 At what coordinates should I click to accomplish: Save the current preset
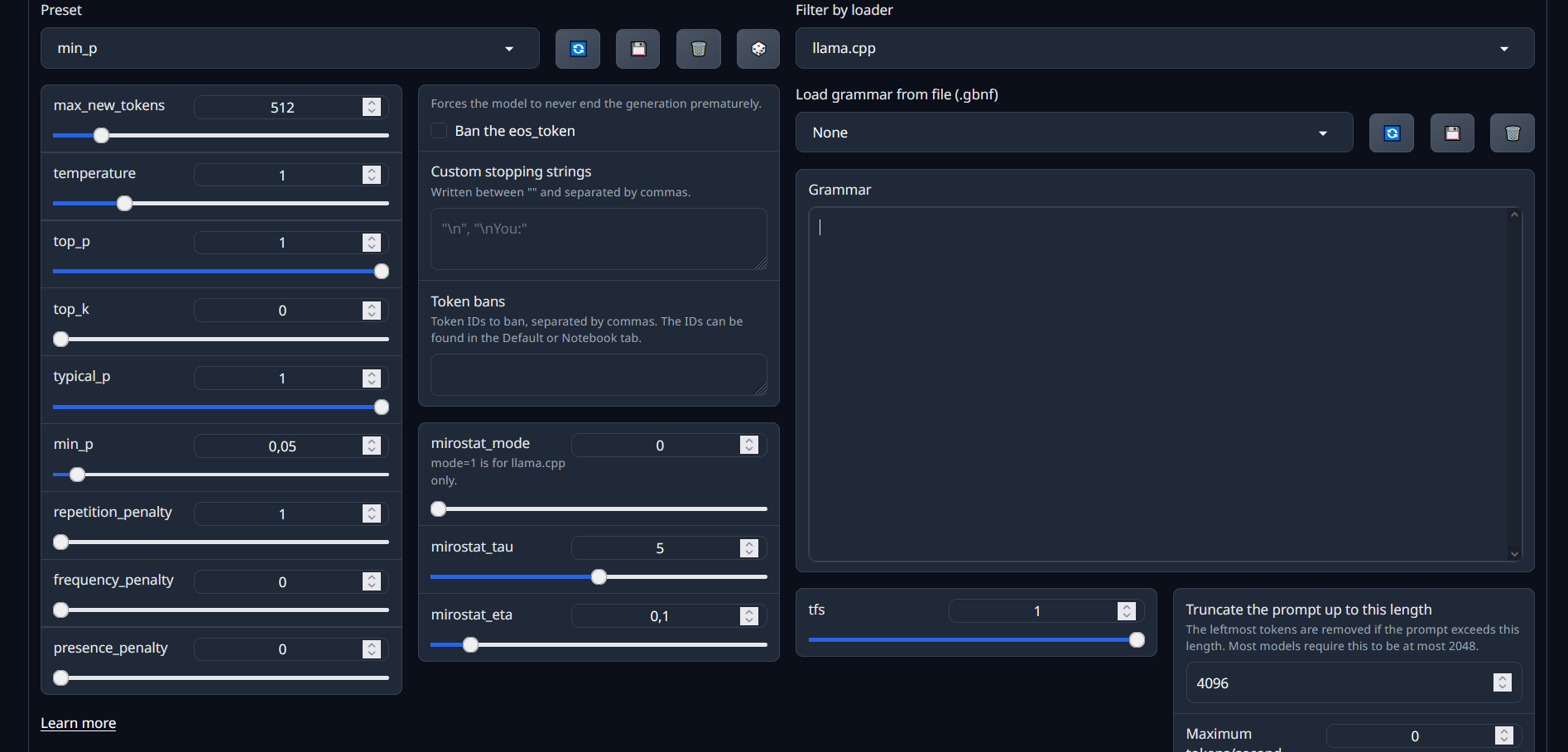tap(638, 49)
